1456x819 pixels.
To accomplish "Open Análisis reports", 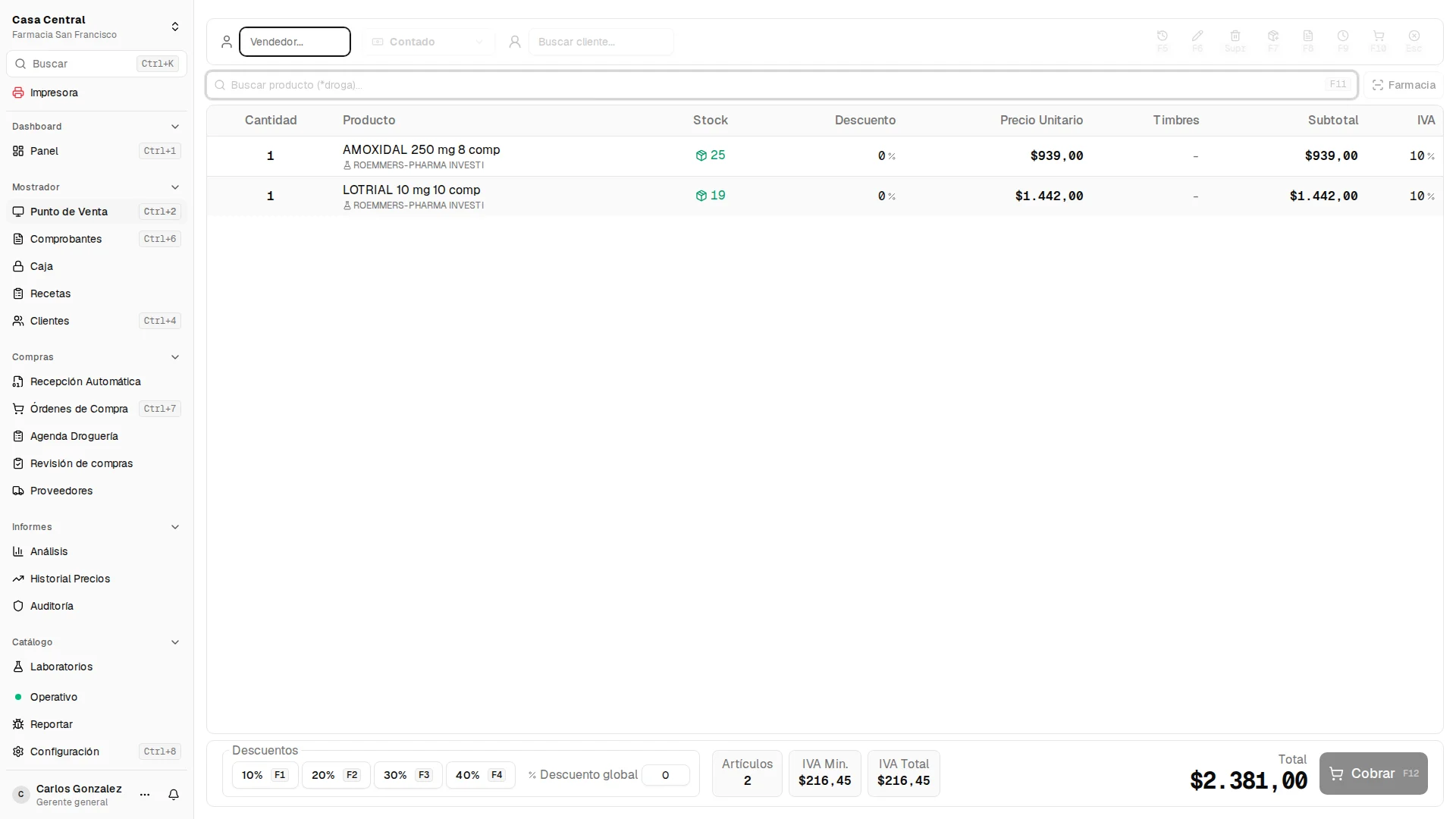I will tap(96, 551).
